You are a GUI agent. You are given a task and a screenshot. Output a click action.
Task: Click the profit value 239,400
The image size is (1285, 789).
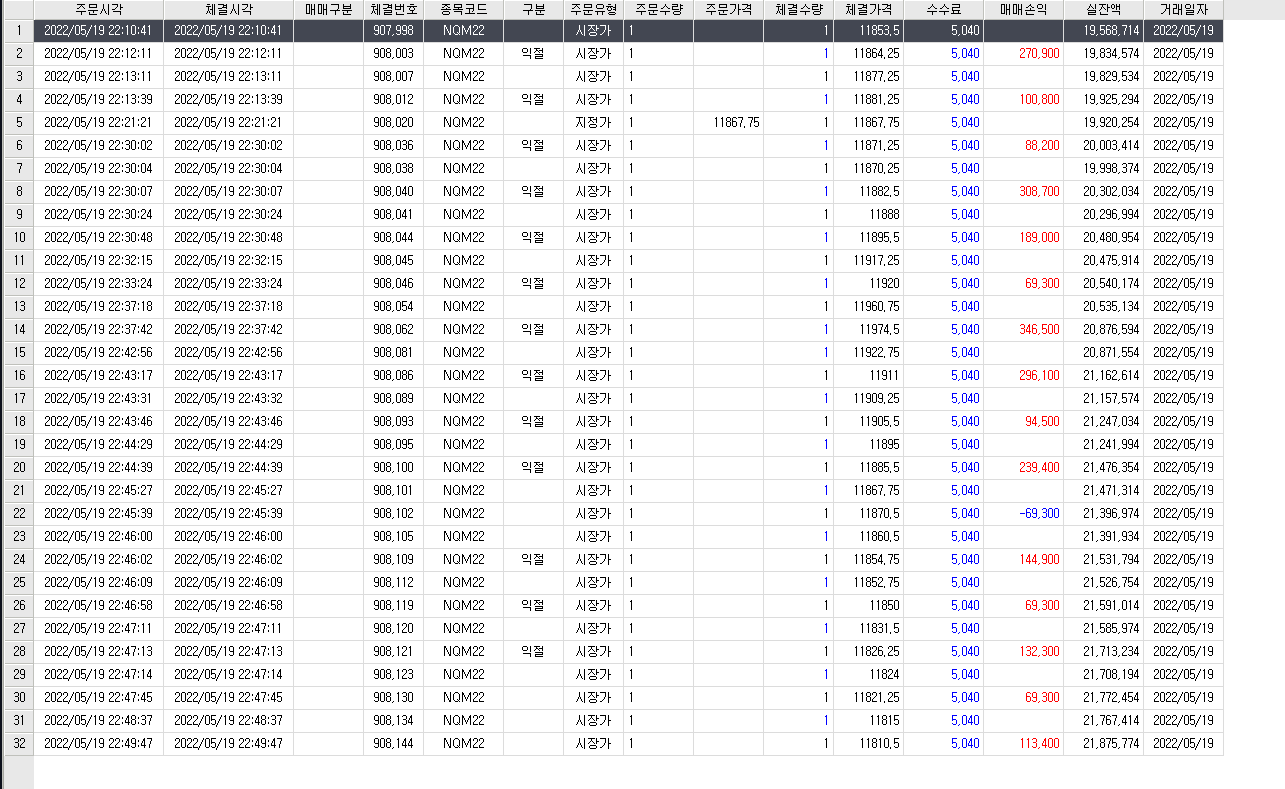[1039, 467]
